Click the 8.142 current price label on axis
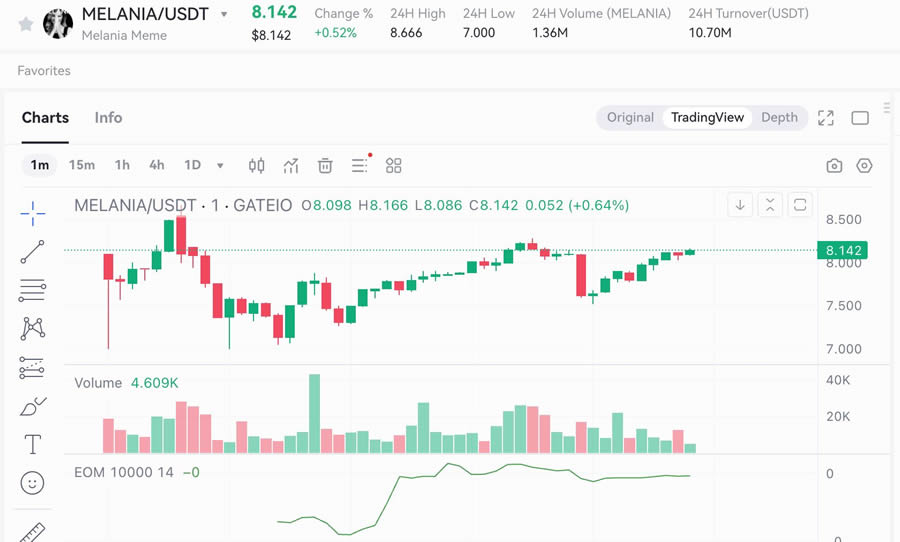Screen dimensions: 900x542 click(x=842, y=251)
